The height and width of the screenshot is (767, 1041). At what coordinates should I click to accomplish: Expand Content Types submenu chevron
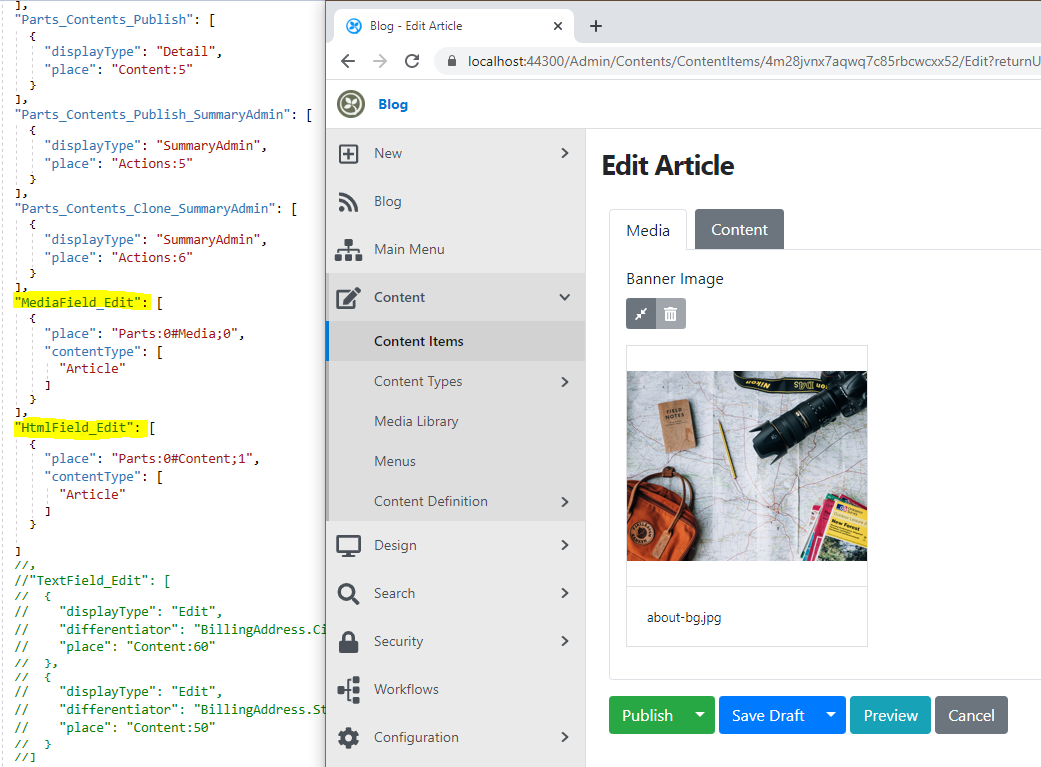click(565, 382)
